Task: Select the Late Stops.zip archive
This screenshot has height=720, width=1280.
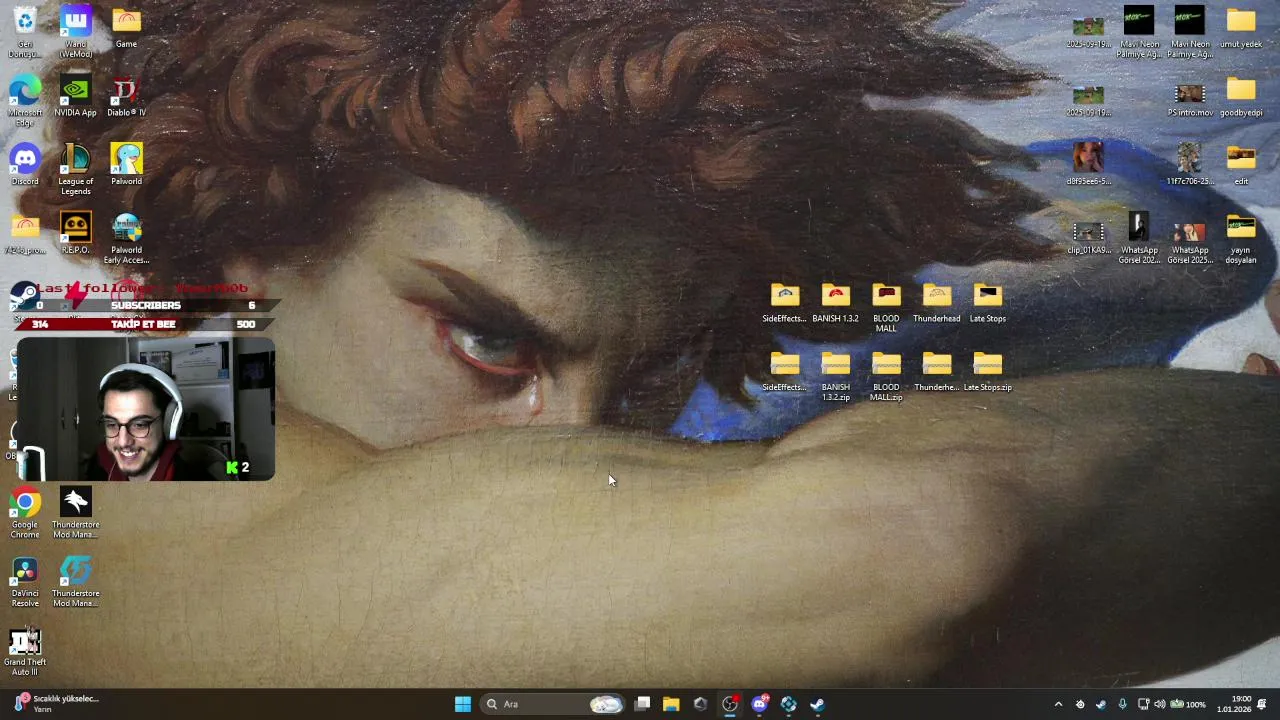Action: (x=987, y=372)
